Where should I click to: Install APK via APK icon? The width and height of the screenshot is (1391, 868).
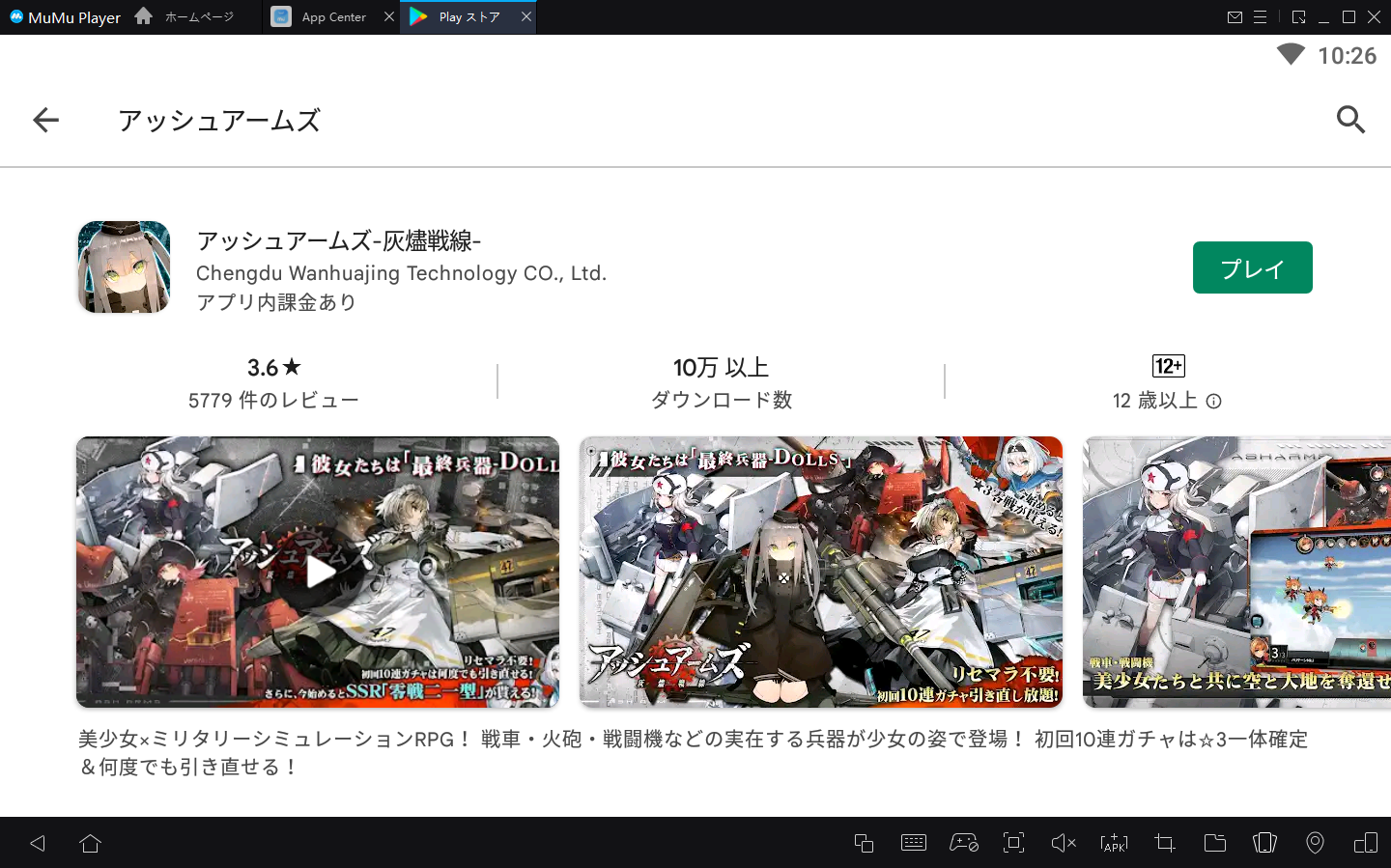(x=1114, y=843)
